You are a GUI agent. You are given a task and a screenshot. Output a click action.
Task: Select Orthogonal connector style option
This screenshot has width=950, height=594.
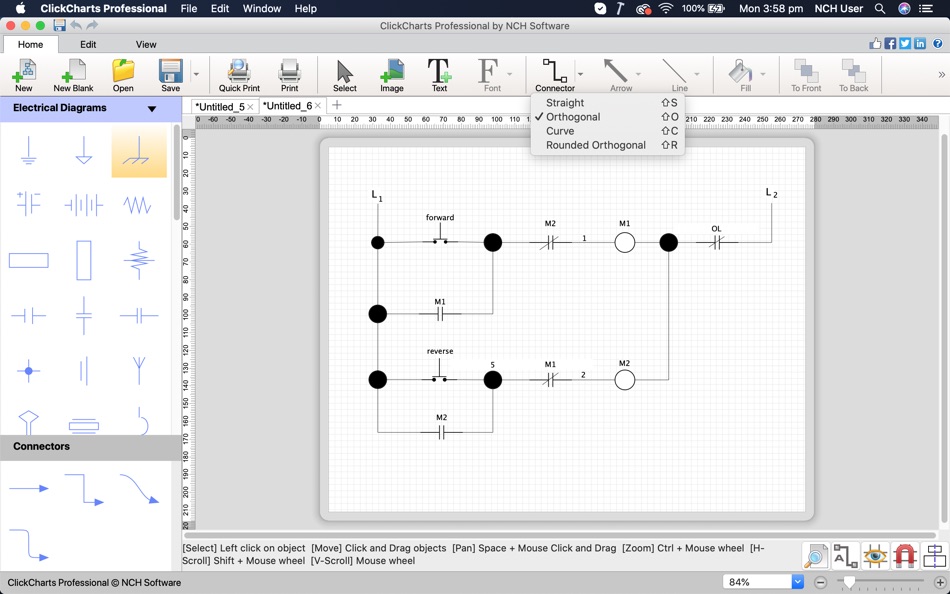[607, 117]
